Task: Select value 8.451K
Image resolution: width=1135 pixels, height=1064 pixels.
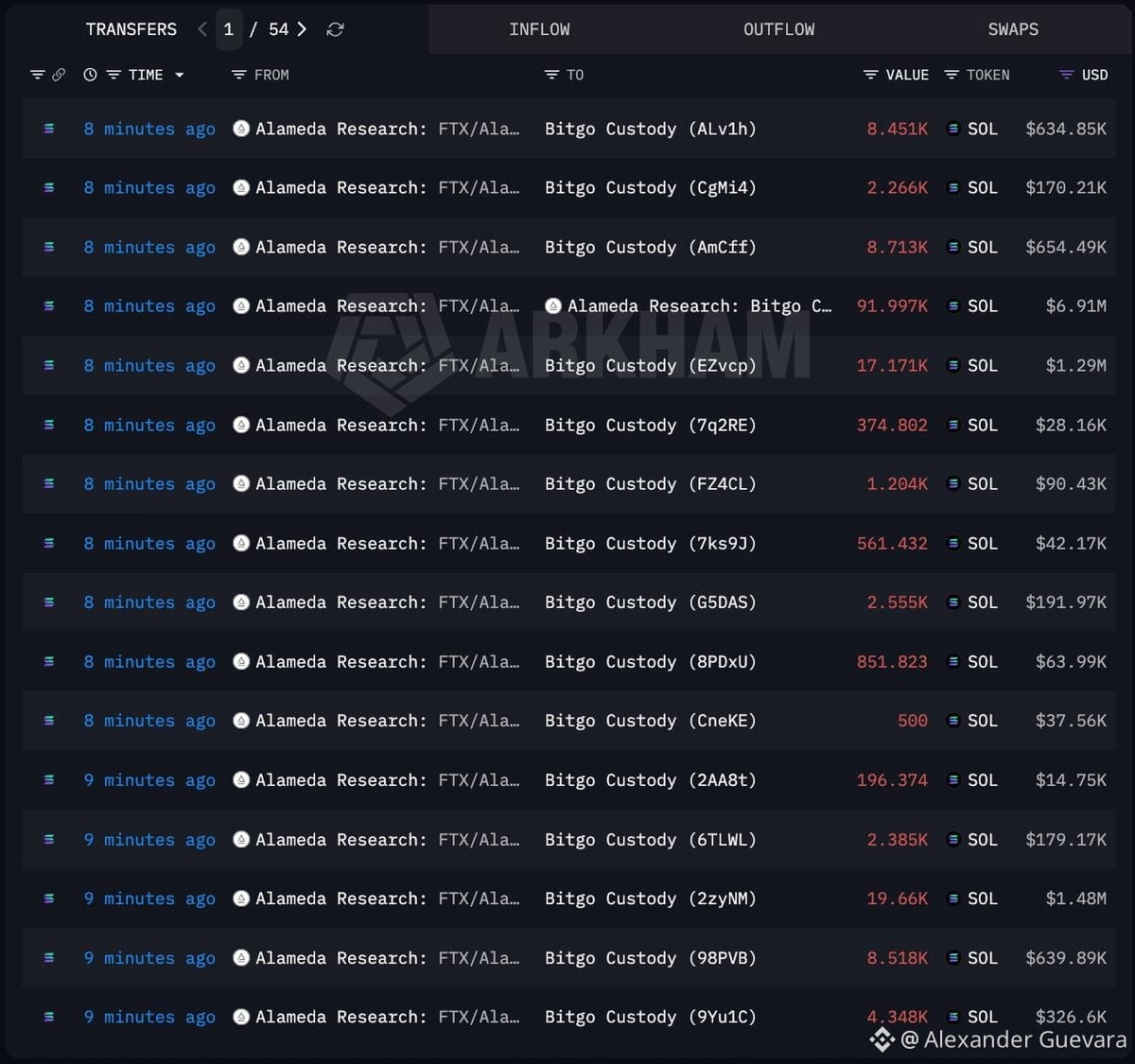Action: tap(898, 129)
